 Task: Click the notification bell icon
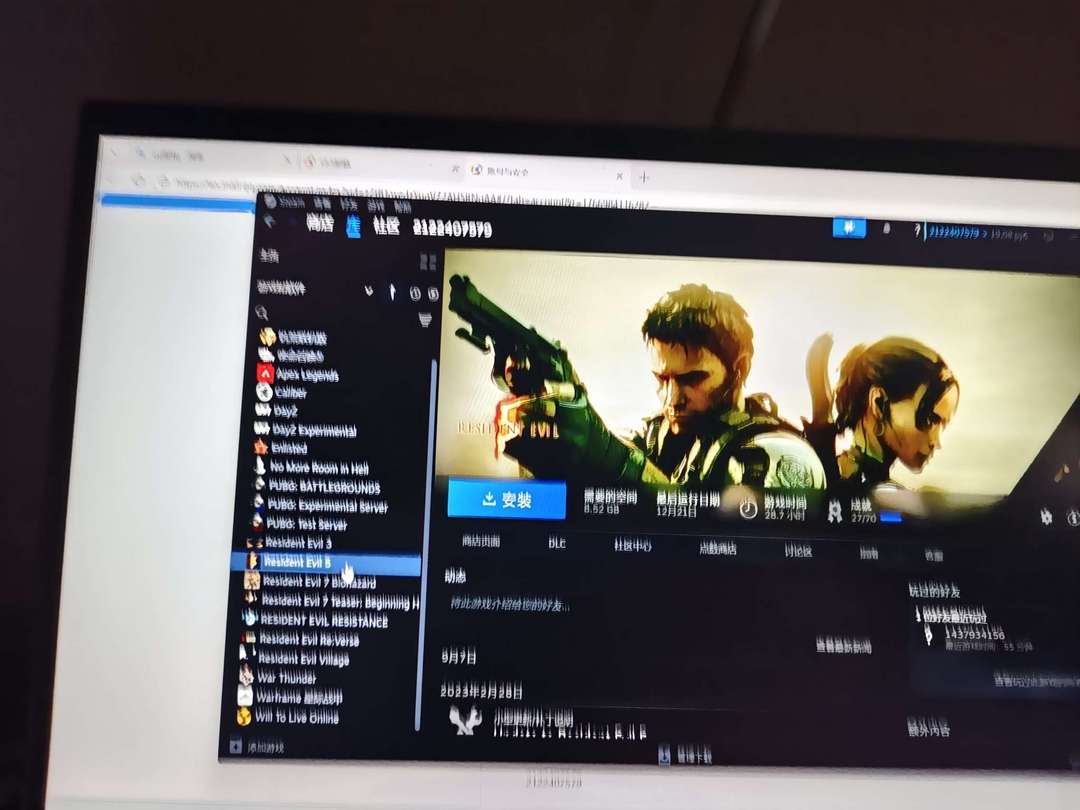(x=886, y=229)
